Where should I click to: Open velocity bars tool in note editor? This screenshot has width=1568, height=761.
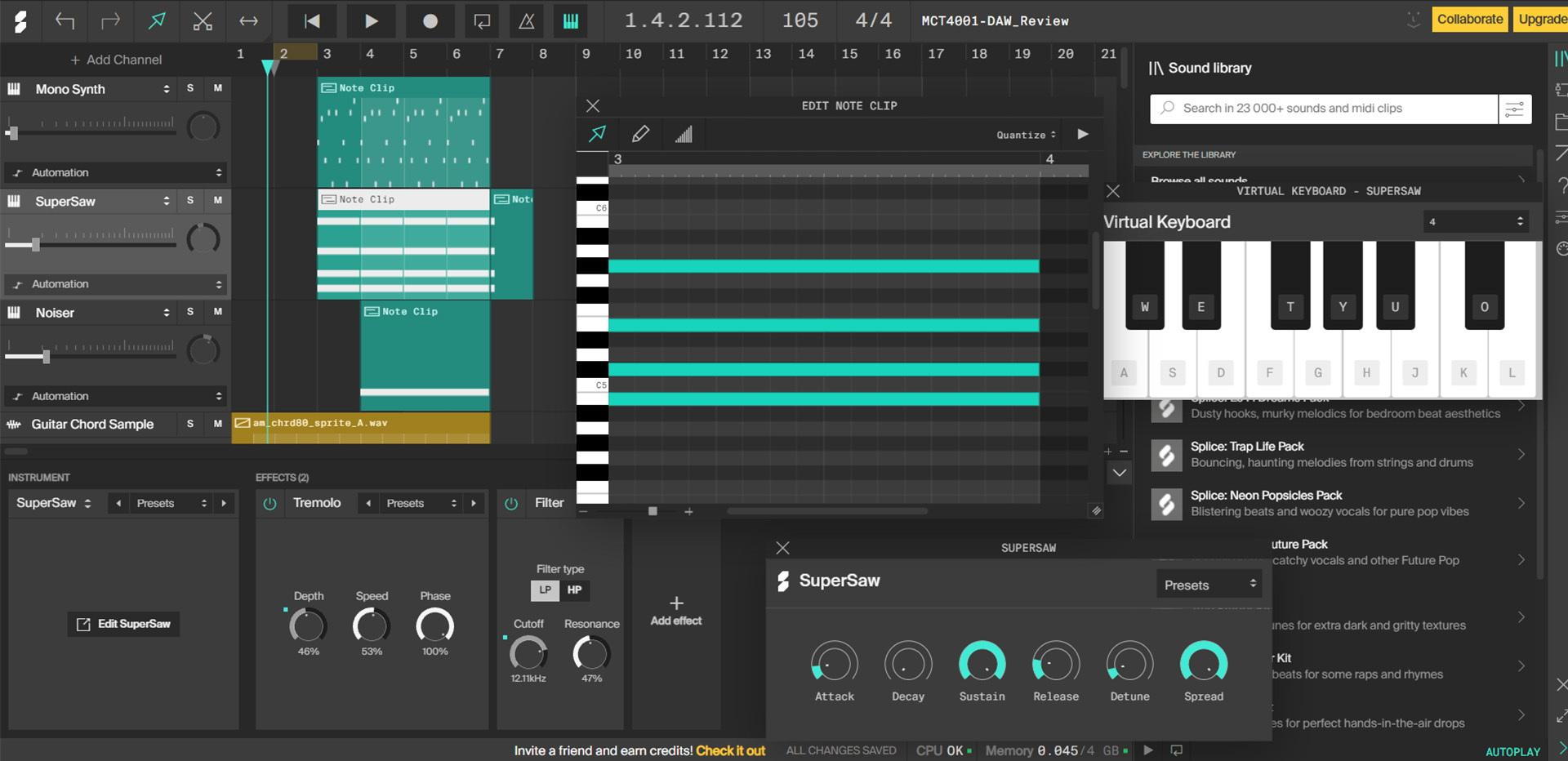pos(684,134)
